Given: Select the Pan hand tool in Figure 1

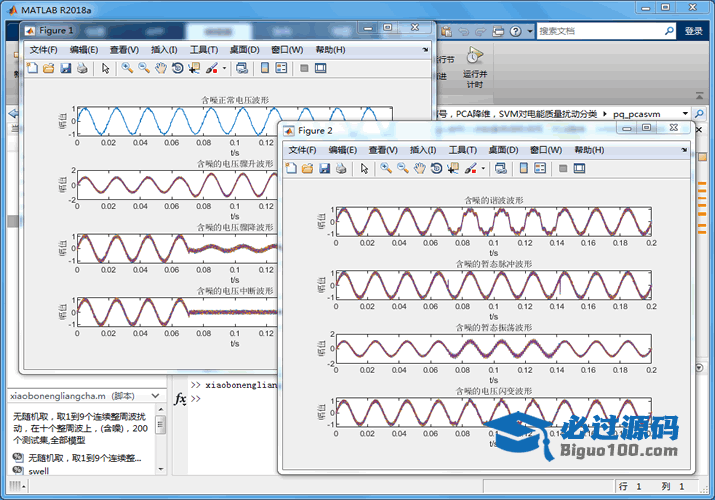Looking at the screenshot, I should click(160, 68).
